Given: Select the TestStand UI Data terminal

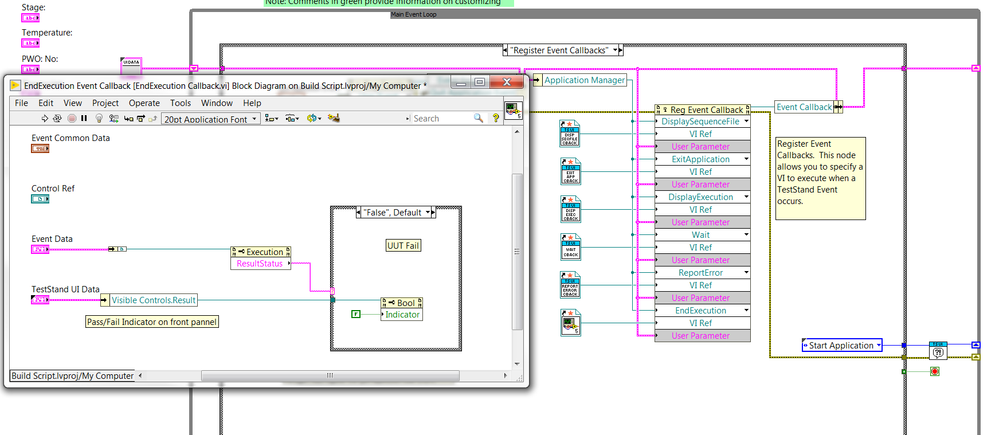Looking at the screenshot, I should 40,300.
